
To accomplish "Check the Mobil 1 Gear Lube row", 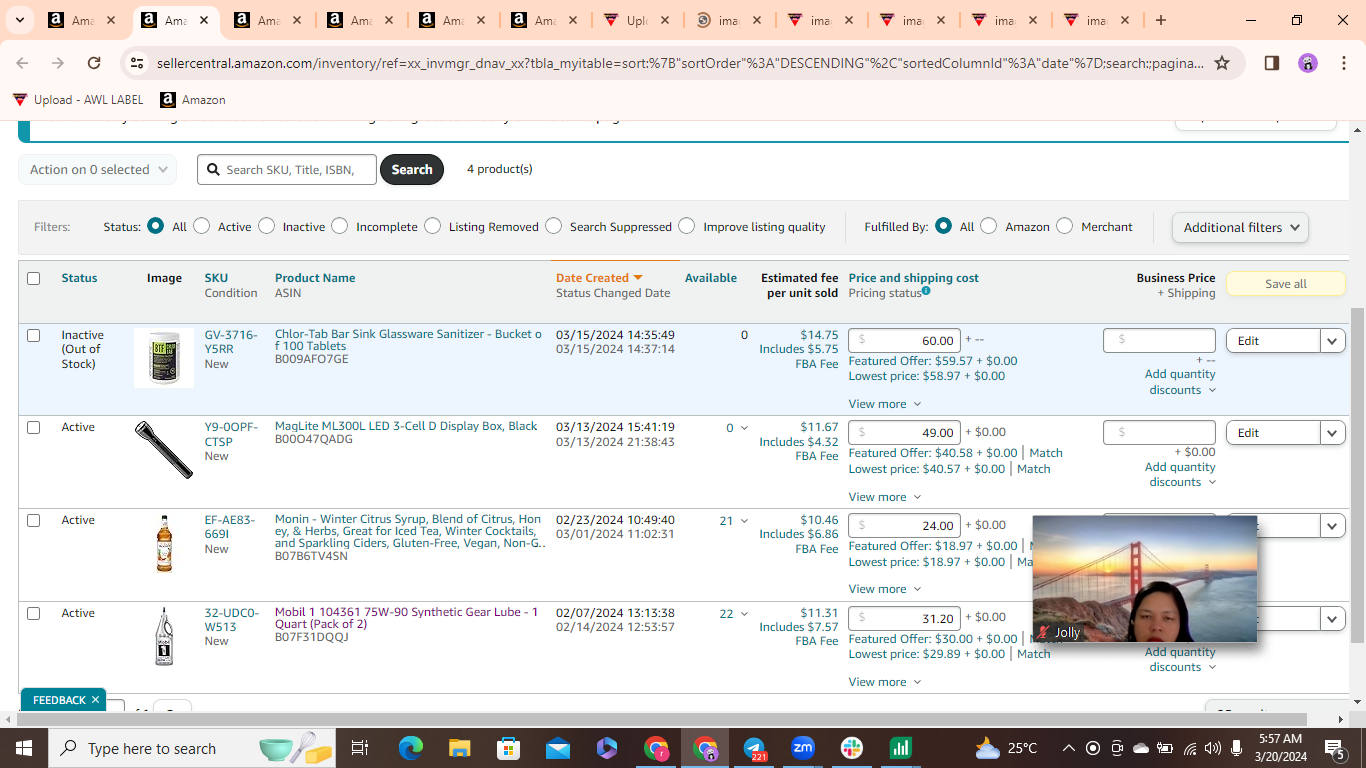I will click(x=34, y=613).
